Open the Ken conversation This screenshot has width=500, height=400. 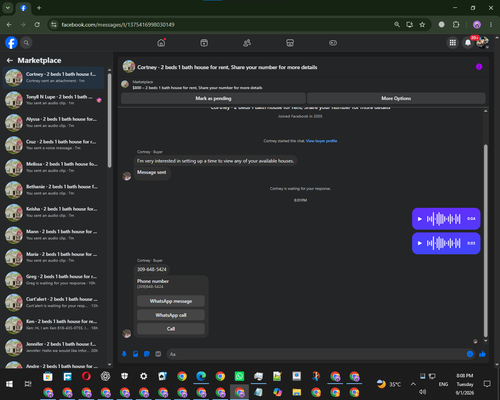coord(53,325)
